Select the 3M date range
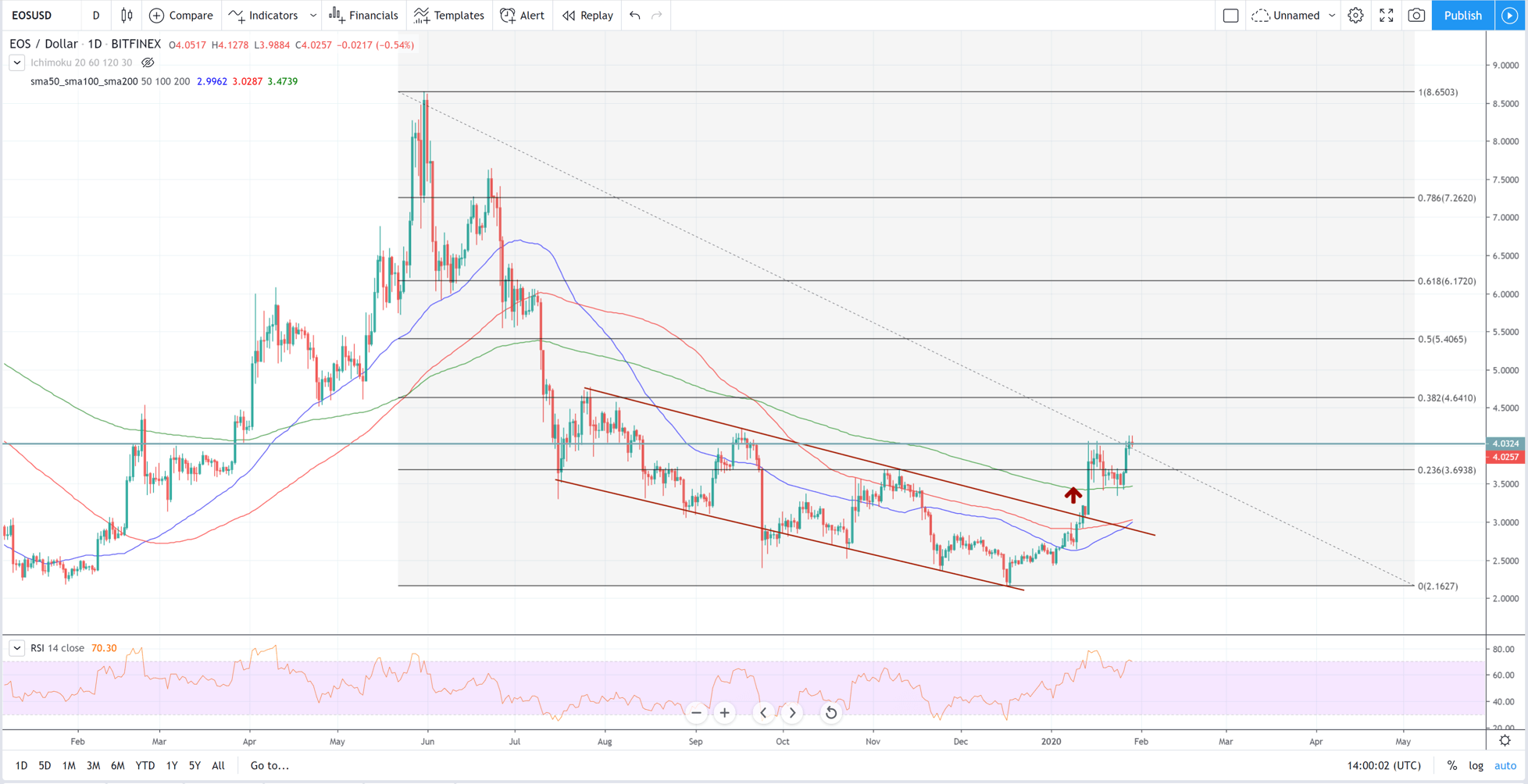This screenshot has width=1528, height=784. (x=93, y=766)
